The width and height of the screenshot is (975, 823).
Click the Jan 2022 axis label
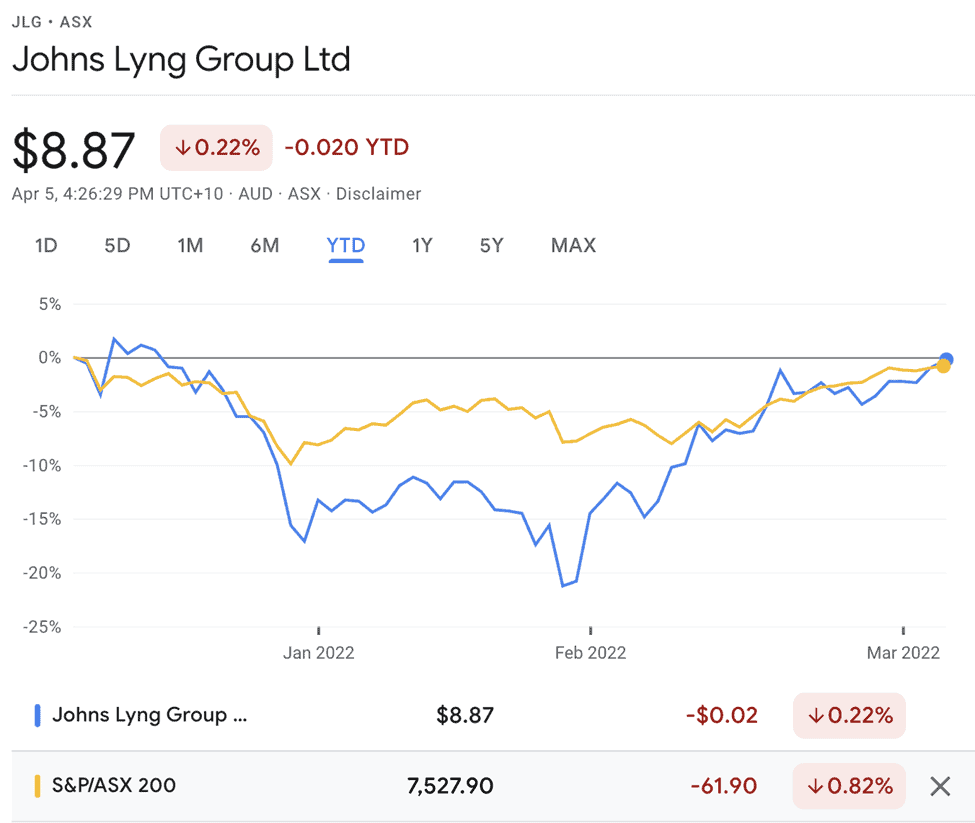[x=318, y=653]
